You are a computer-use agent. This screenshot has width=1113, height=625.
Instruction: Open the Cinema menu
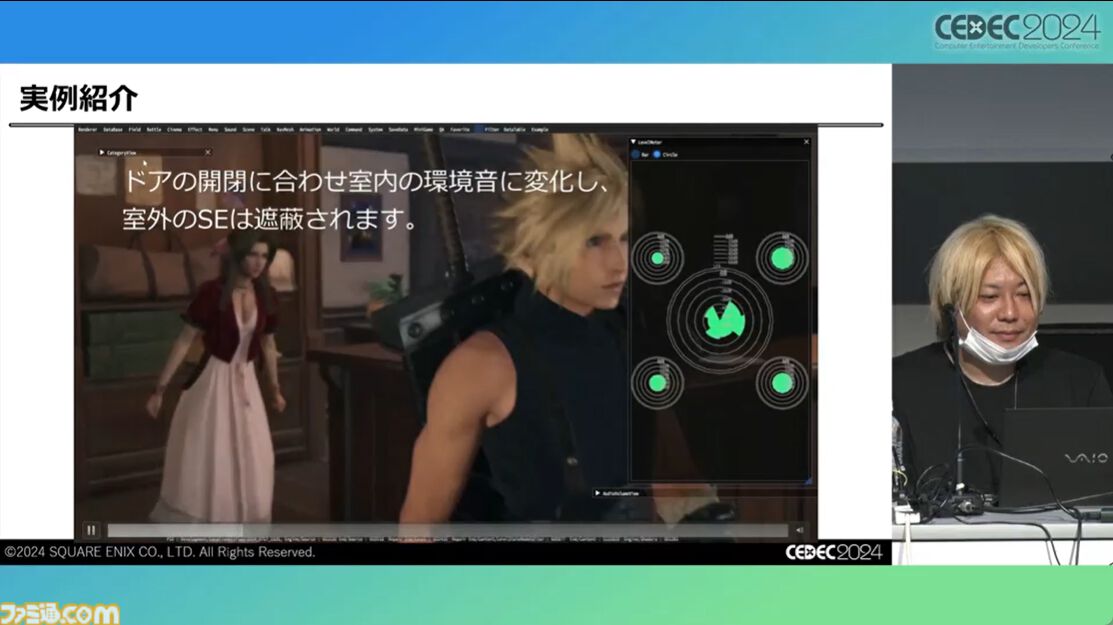coord(175,130)
